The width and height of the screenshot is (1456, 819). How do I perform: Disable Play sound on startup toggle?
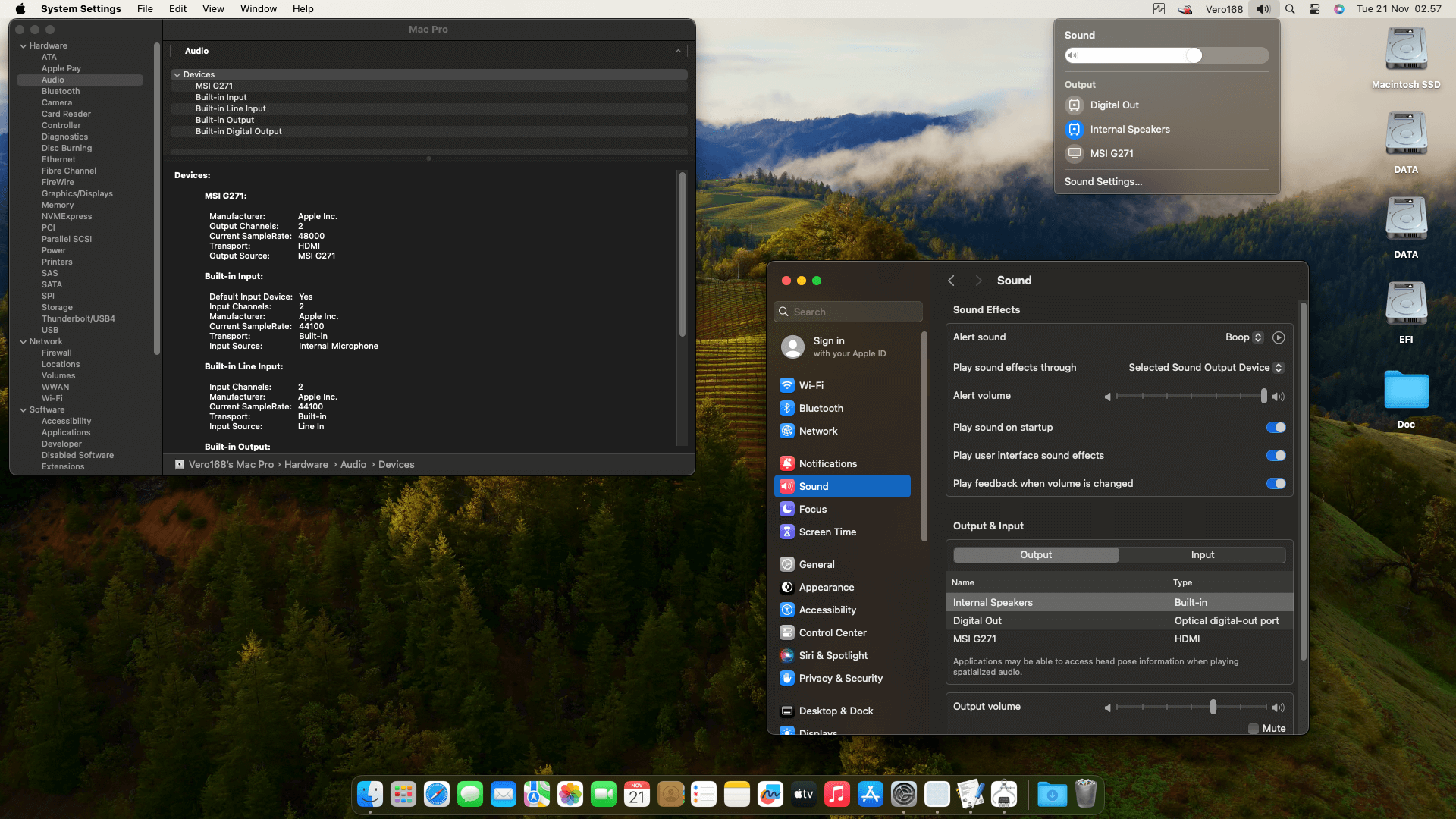pos(1276,428)
